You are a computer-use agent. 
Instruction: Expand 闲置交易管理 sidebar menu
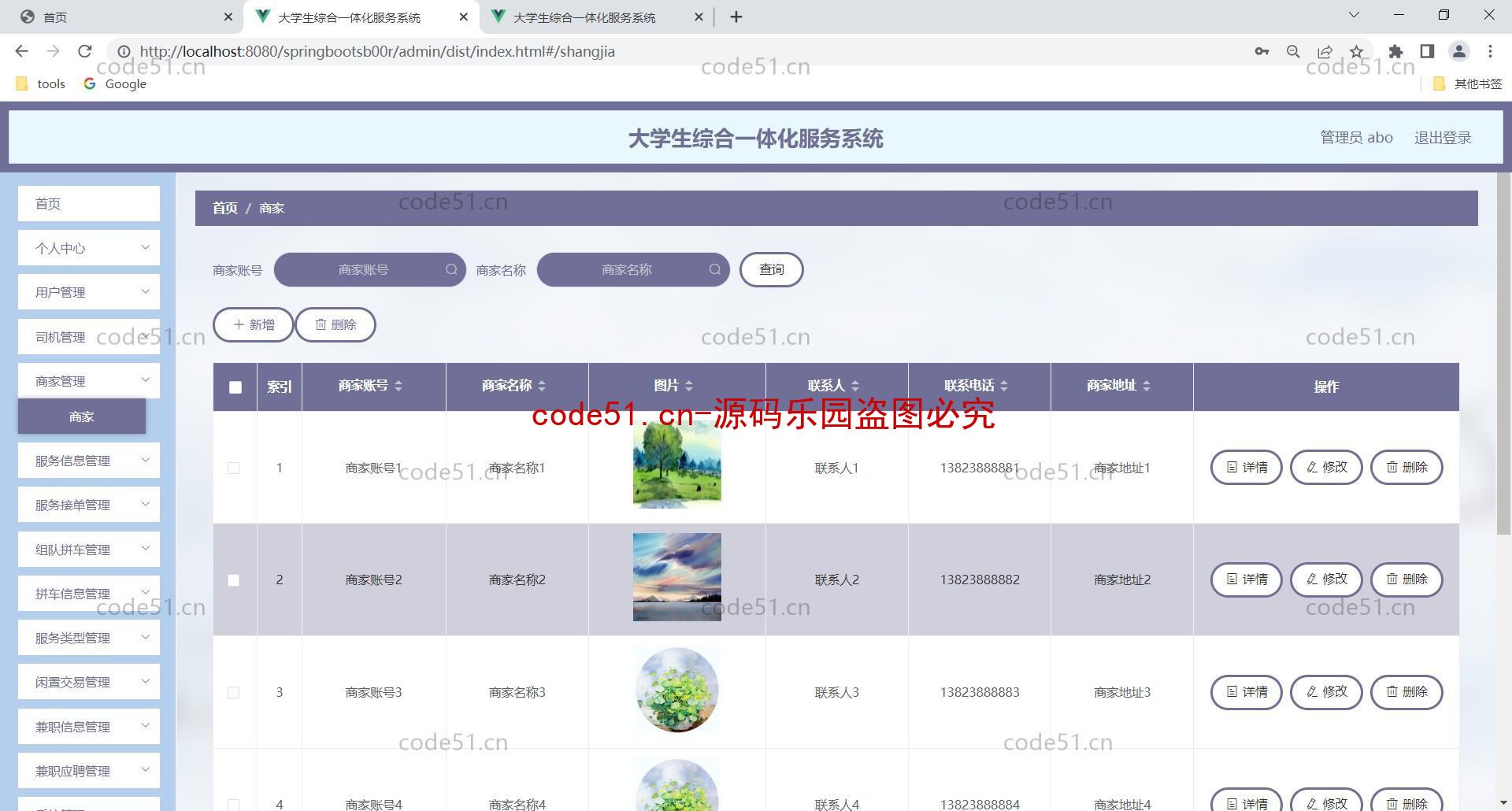89,682
